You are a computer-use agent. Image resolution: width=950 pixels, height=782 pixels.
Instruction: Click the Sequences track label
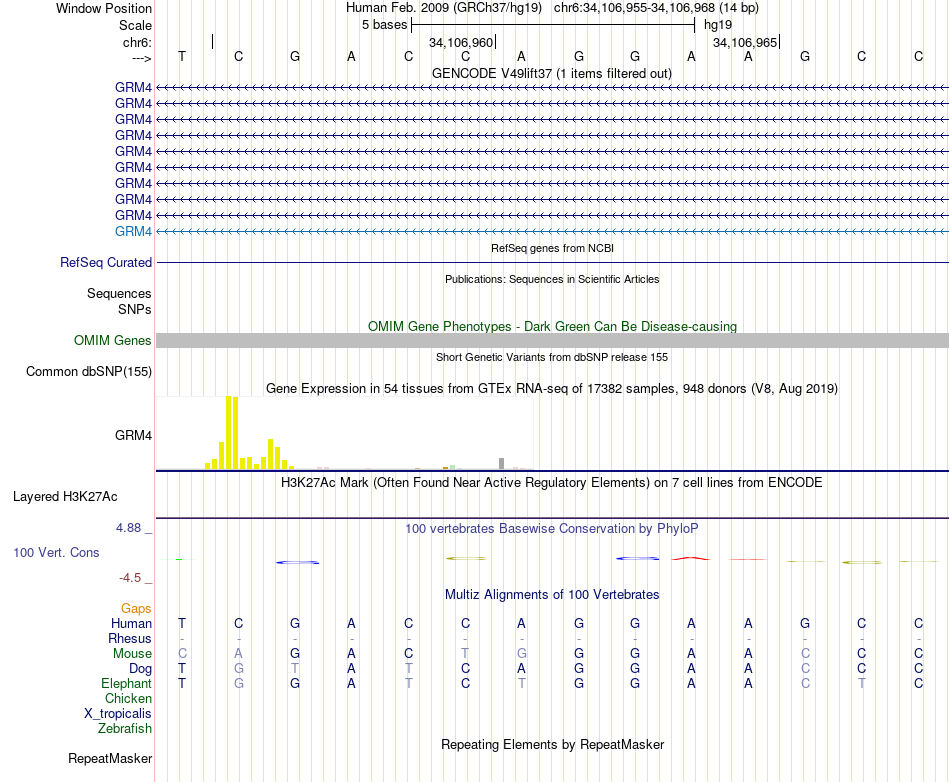119,293
